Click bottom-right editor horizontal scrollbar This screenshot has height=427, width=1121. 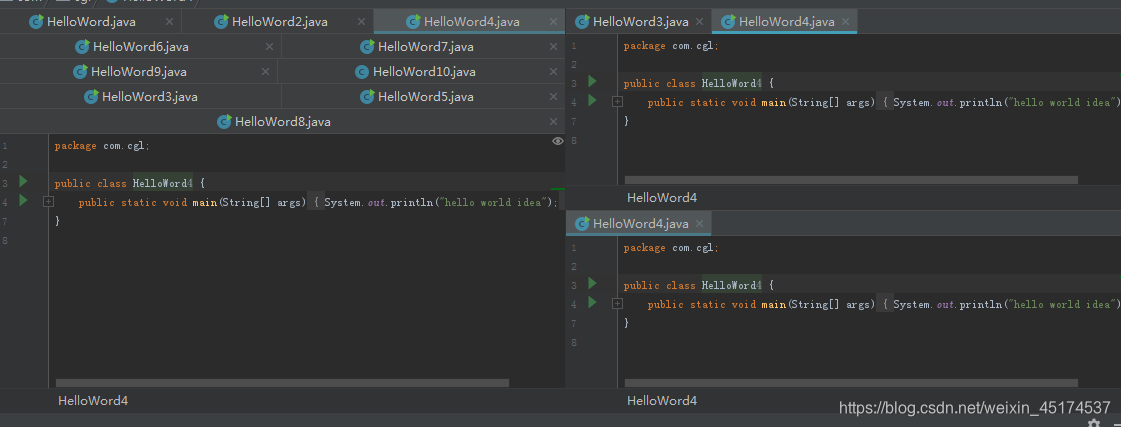coord(851,383)
